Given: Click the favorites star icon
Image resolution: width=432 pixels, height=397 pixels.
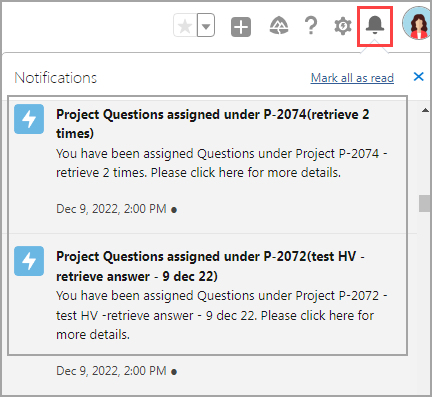Looking at the screenshot, I should coord(185,26).
